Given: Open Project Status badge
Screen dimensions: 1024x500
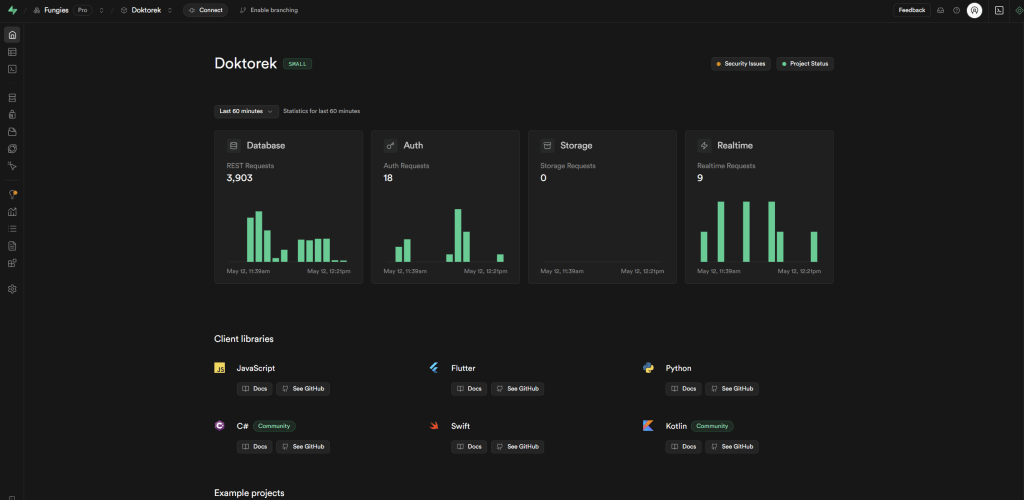Looking at the screenshot, I should click(805, 64).
